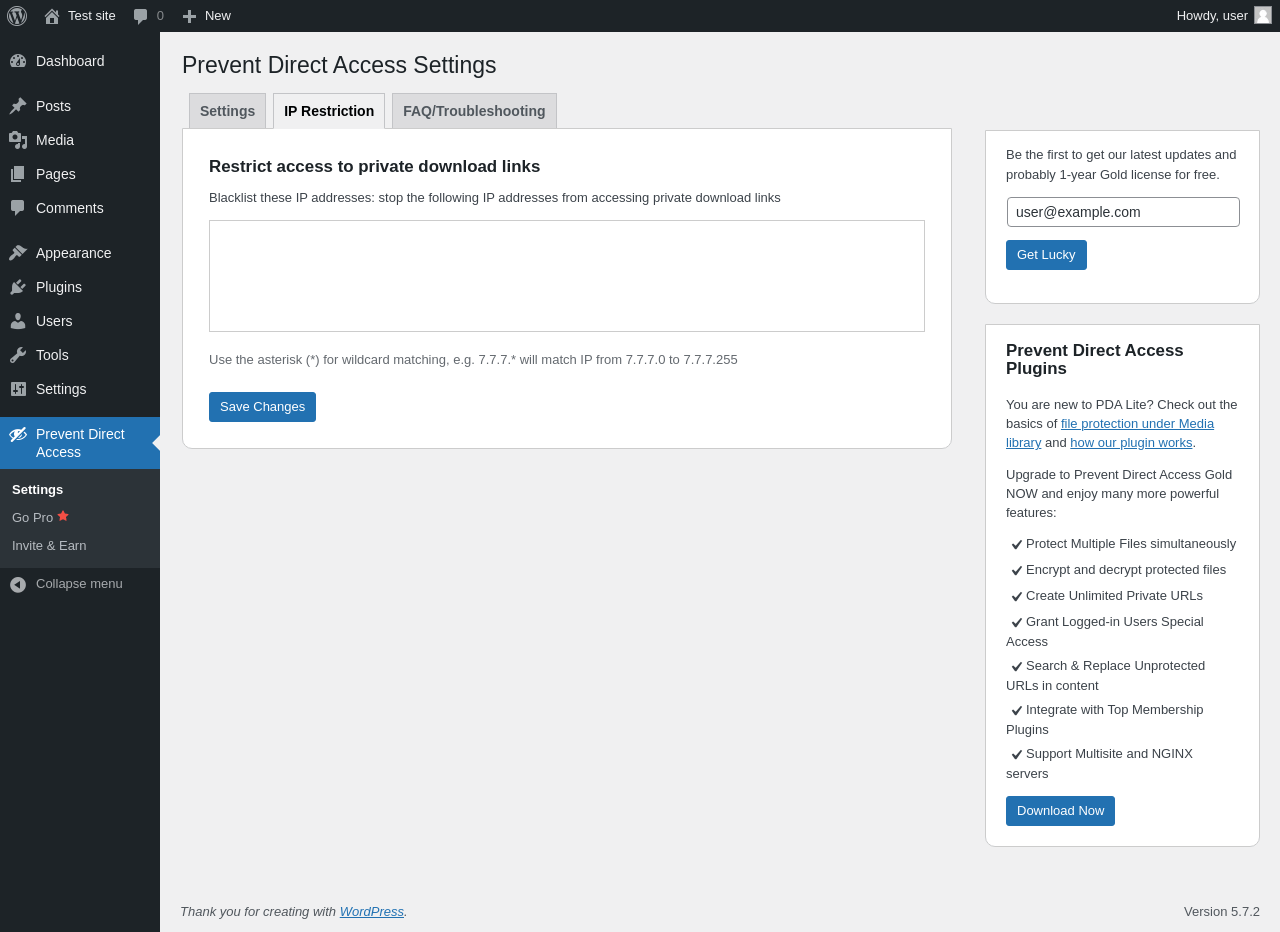Open the Test site home icon
Screen dimensions: 1280x932
pos(52,16)
